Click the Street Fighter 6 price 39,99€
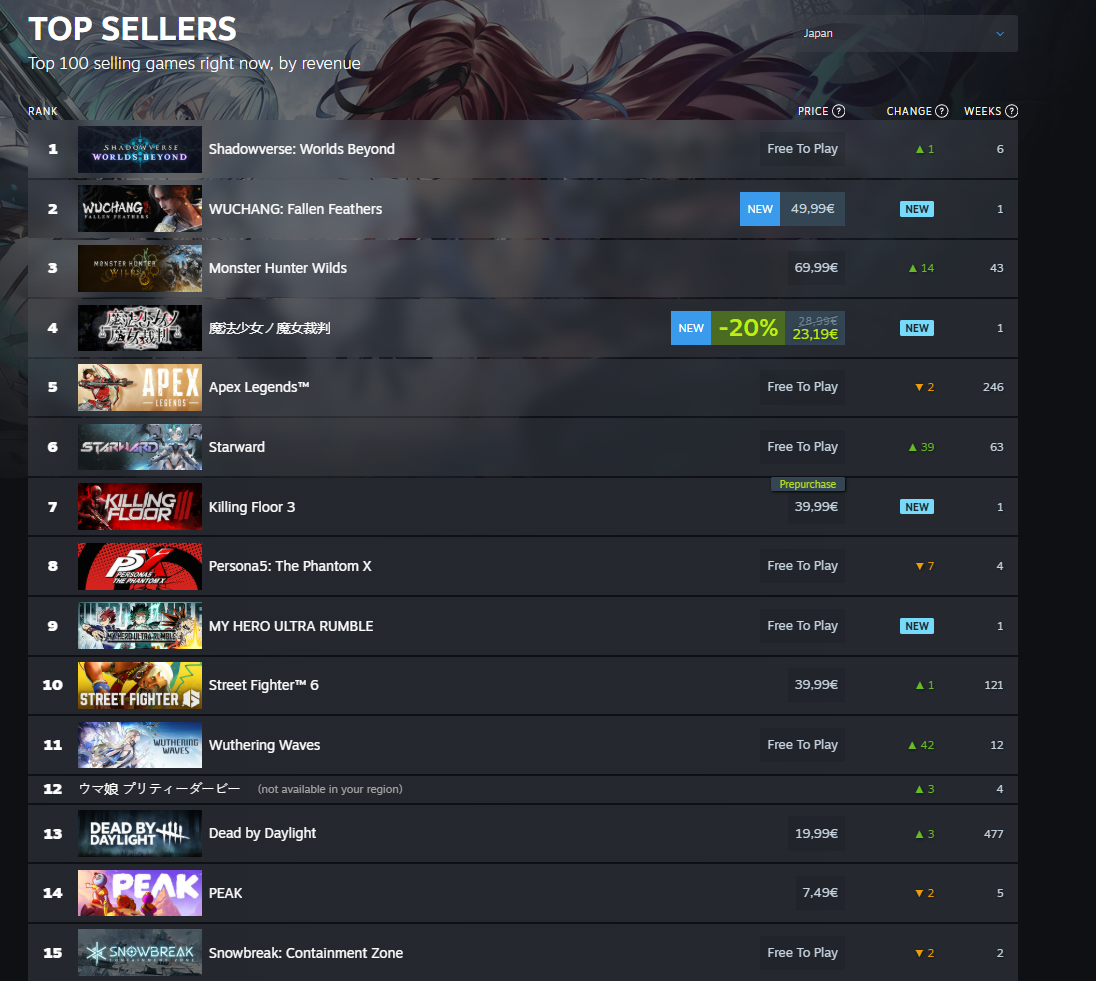Image resolution: width=1096 pixels, height=981 pixels. click(816, 685)
